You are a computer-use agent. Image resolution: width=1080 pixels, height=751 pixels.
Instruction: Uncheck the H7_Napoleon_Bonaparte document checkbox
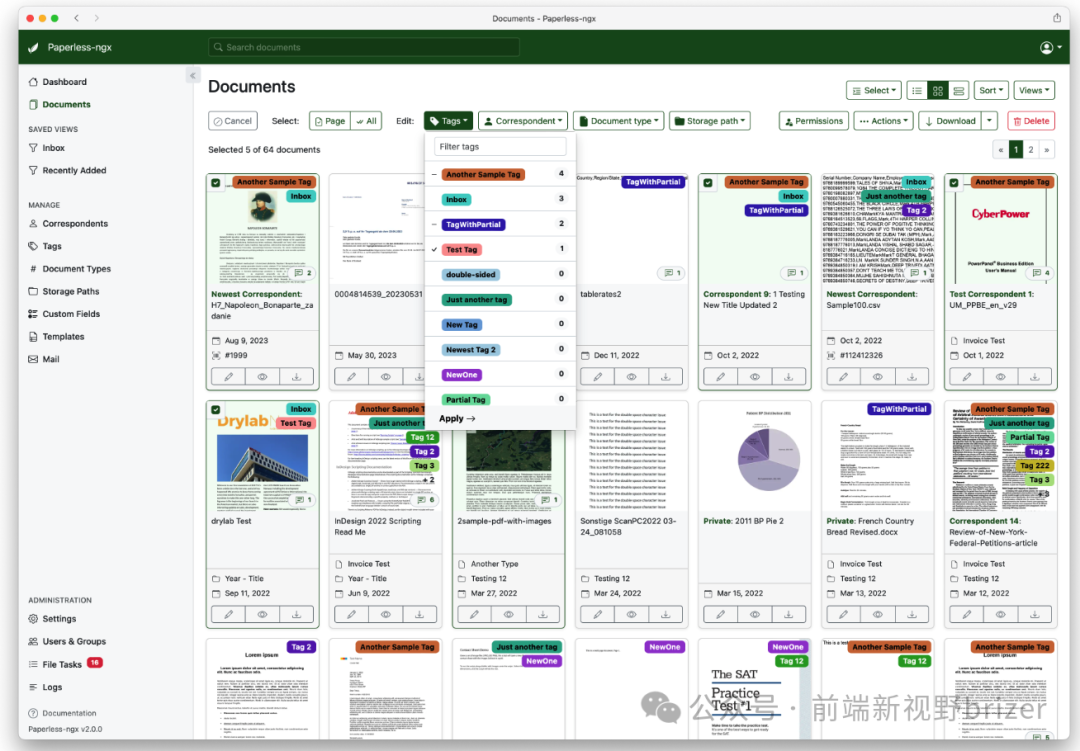point(216,183)
